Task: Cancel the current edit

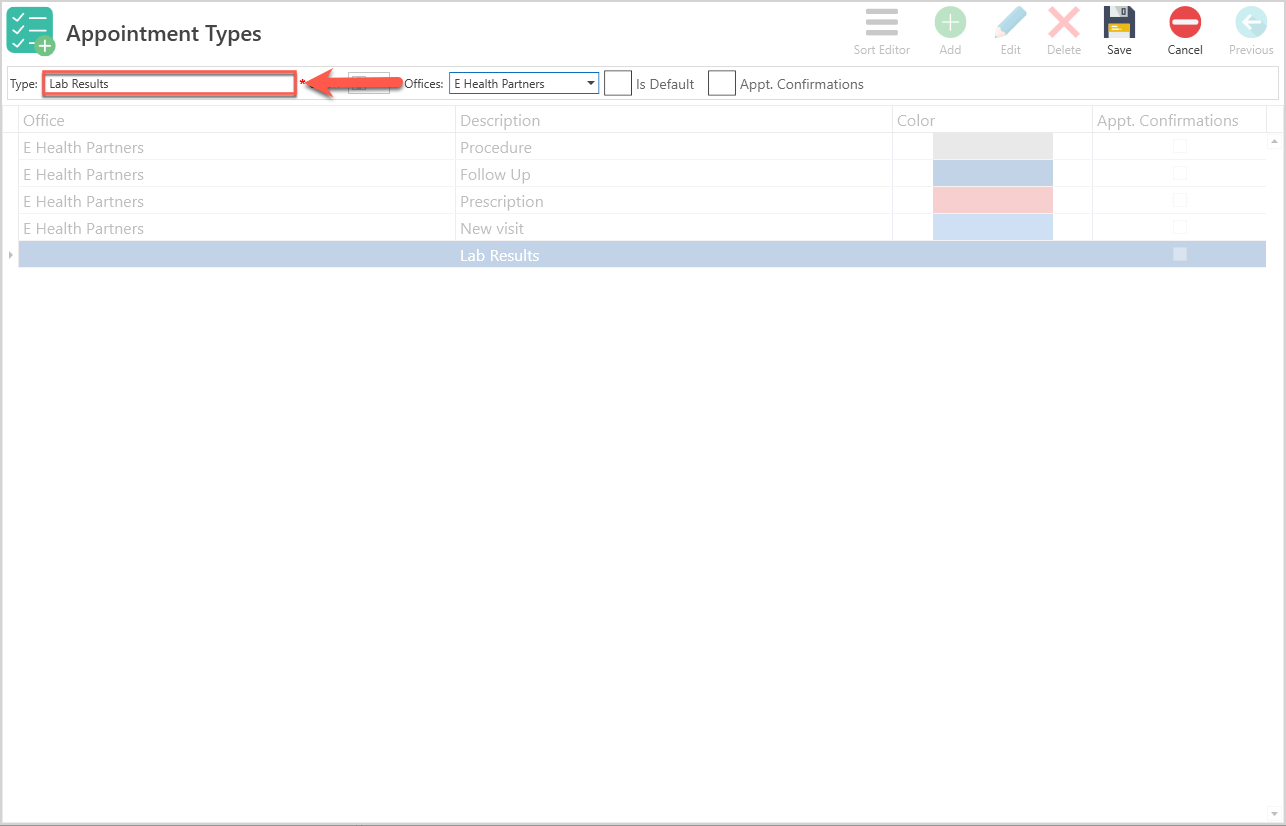Action: point(1185,31)
